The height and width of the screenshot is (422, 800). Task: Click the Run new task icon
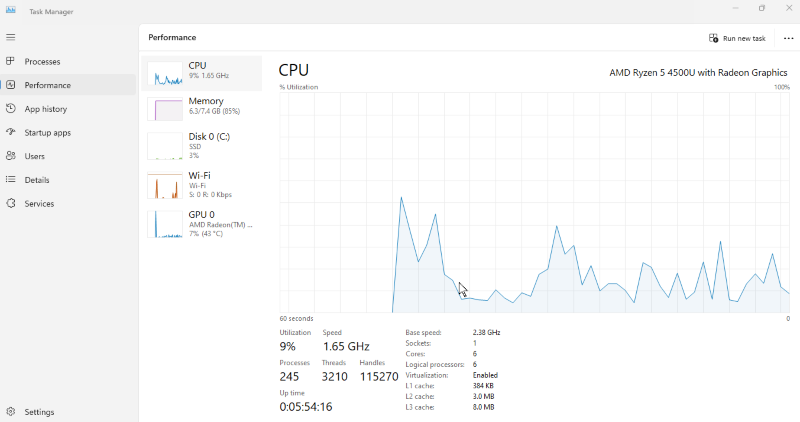click(x=713, y=38)
